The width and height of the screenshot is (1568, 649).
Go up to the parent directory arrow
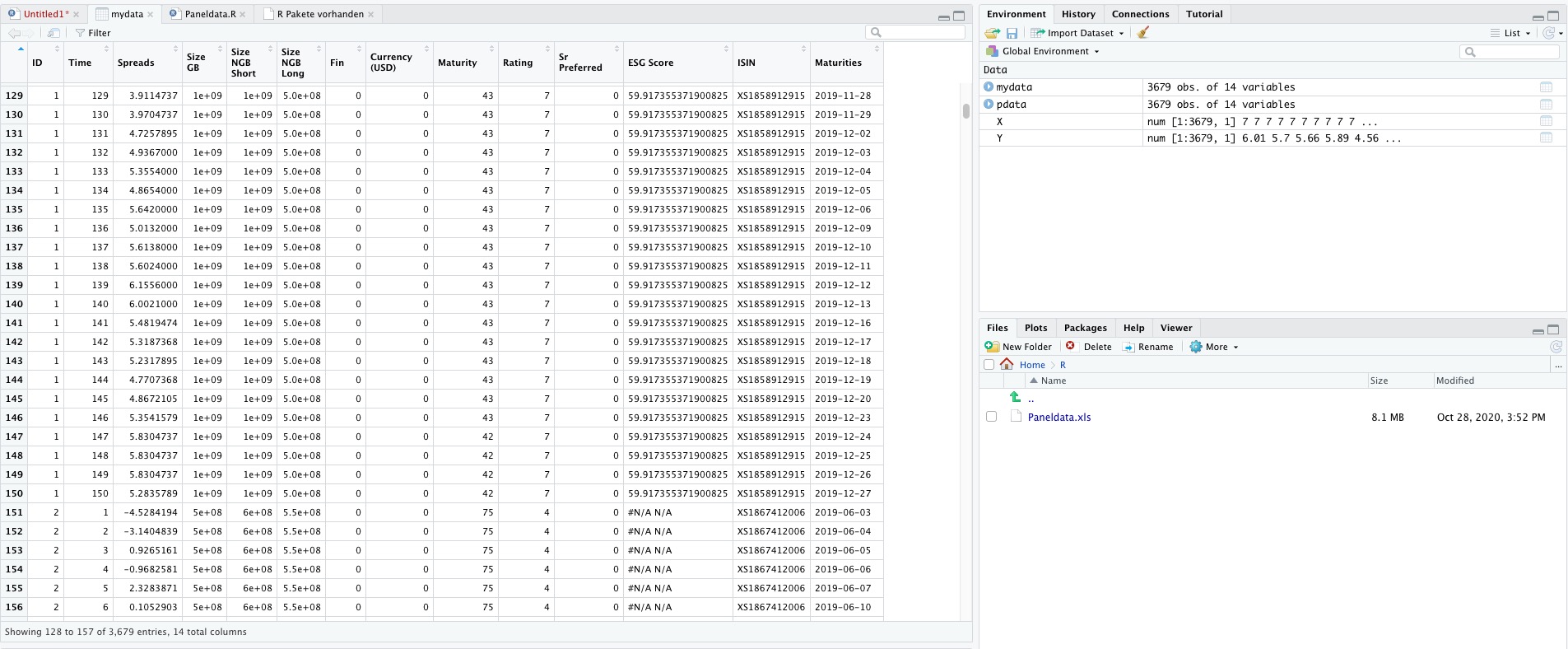point(1016,398)
